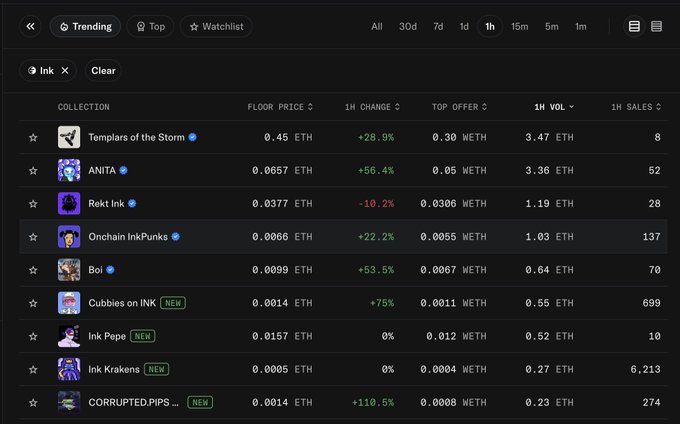The image size is (680, 424).
Task: Select the 1d time range
Action: pos(464,26)
